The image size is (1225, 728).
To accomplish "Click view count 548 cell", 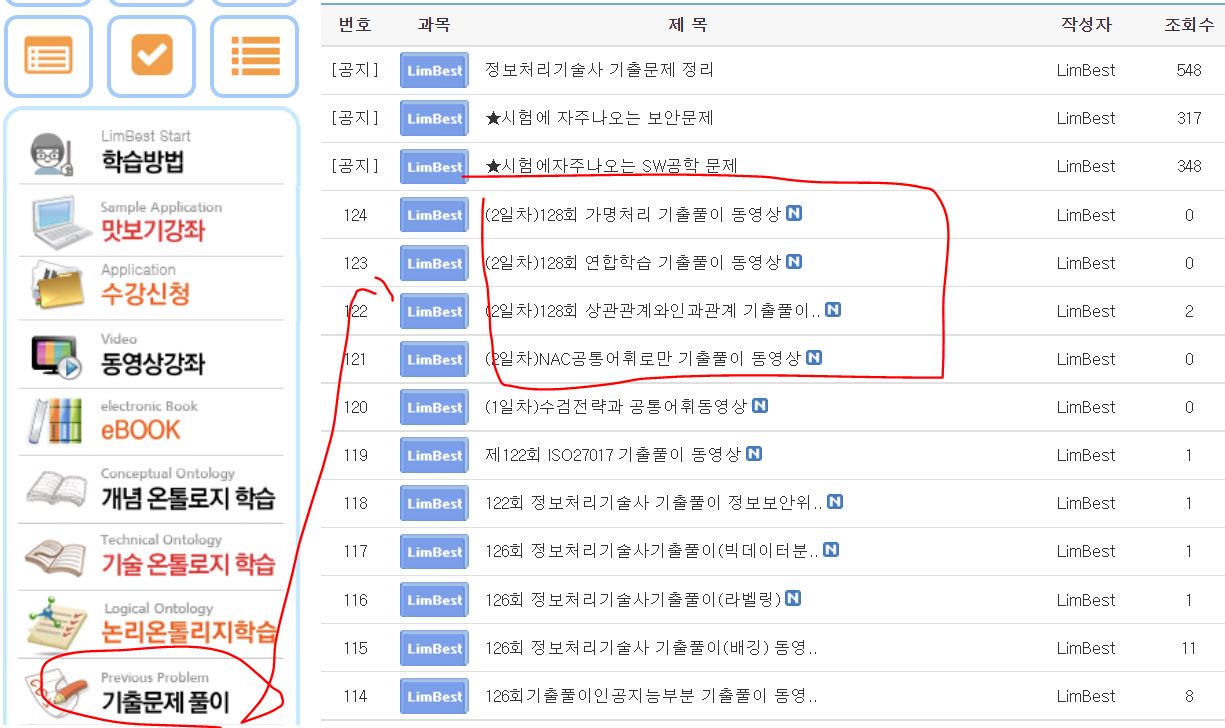I will [1189, 70].
